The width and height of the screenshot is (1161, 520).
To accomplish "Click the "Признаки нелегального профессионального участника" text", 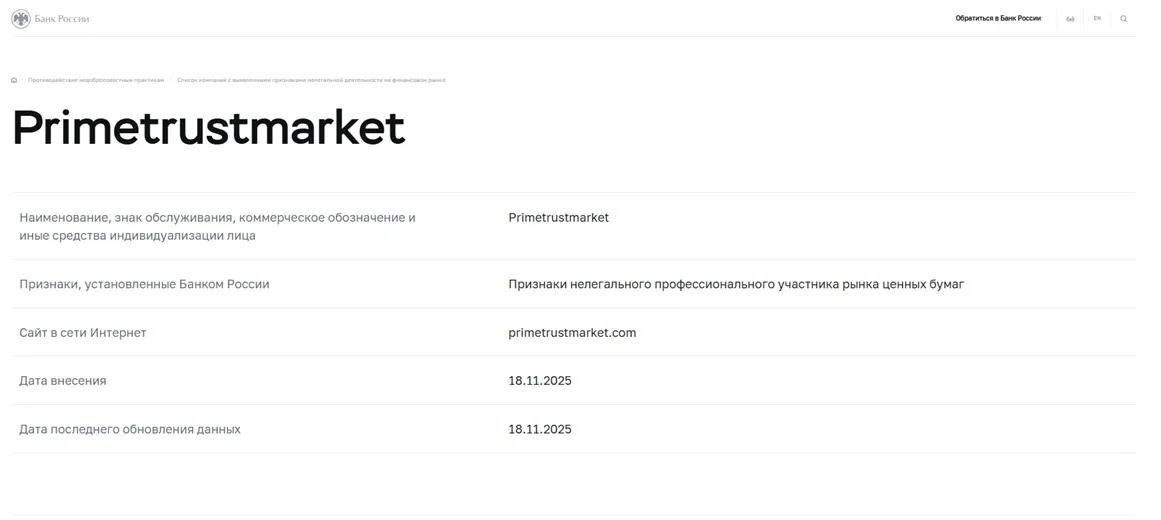I will (736, 285).
